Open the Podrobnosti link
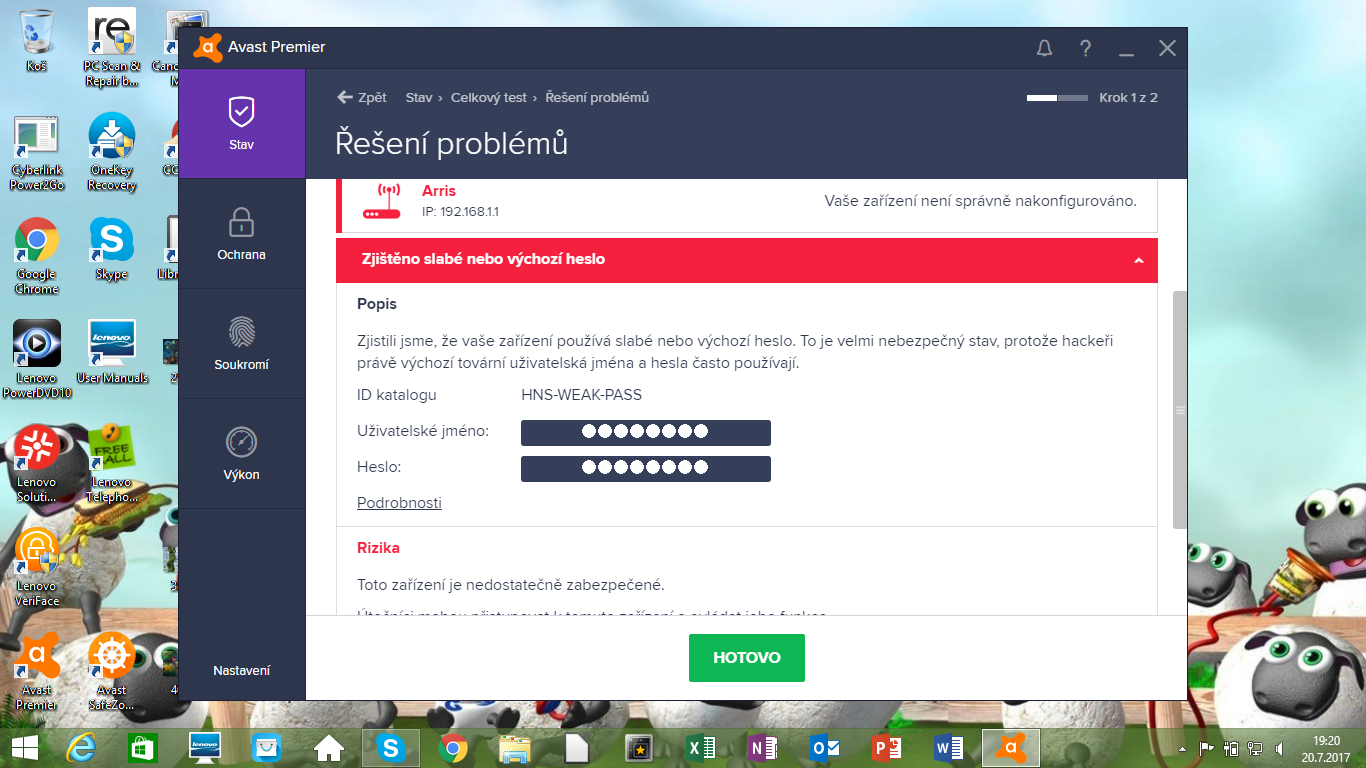The width and height of the screenshot is (1366, 768). pyautogui.click(x=399, y=503)
